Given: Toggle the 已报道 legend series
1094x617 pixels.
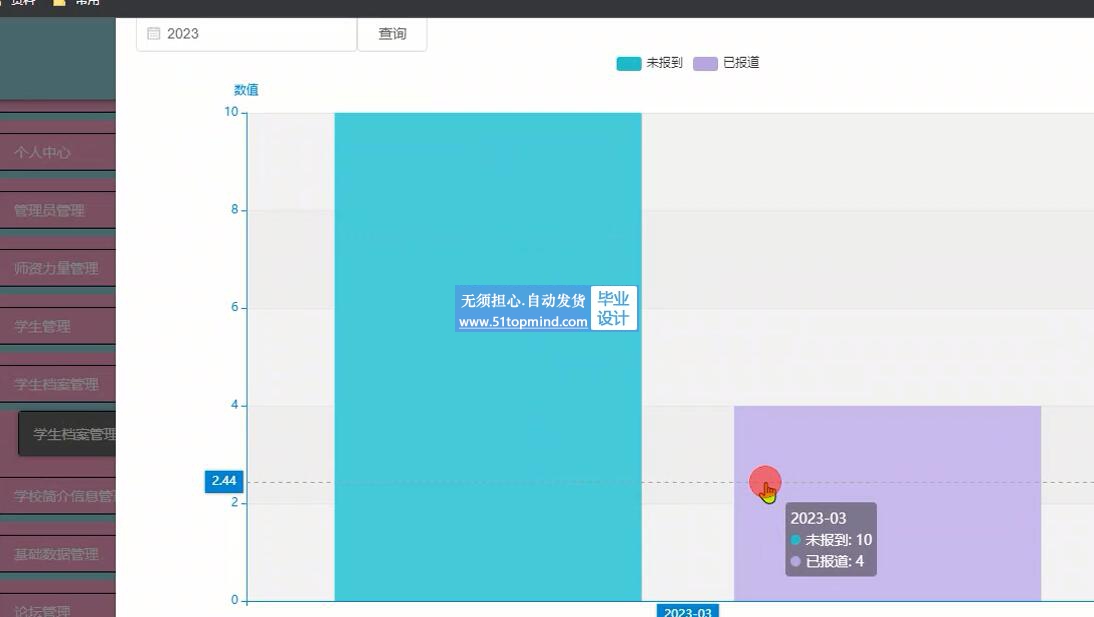Looking at the screenshot, I should (726, 63).
